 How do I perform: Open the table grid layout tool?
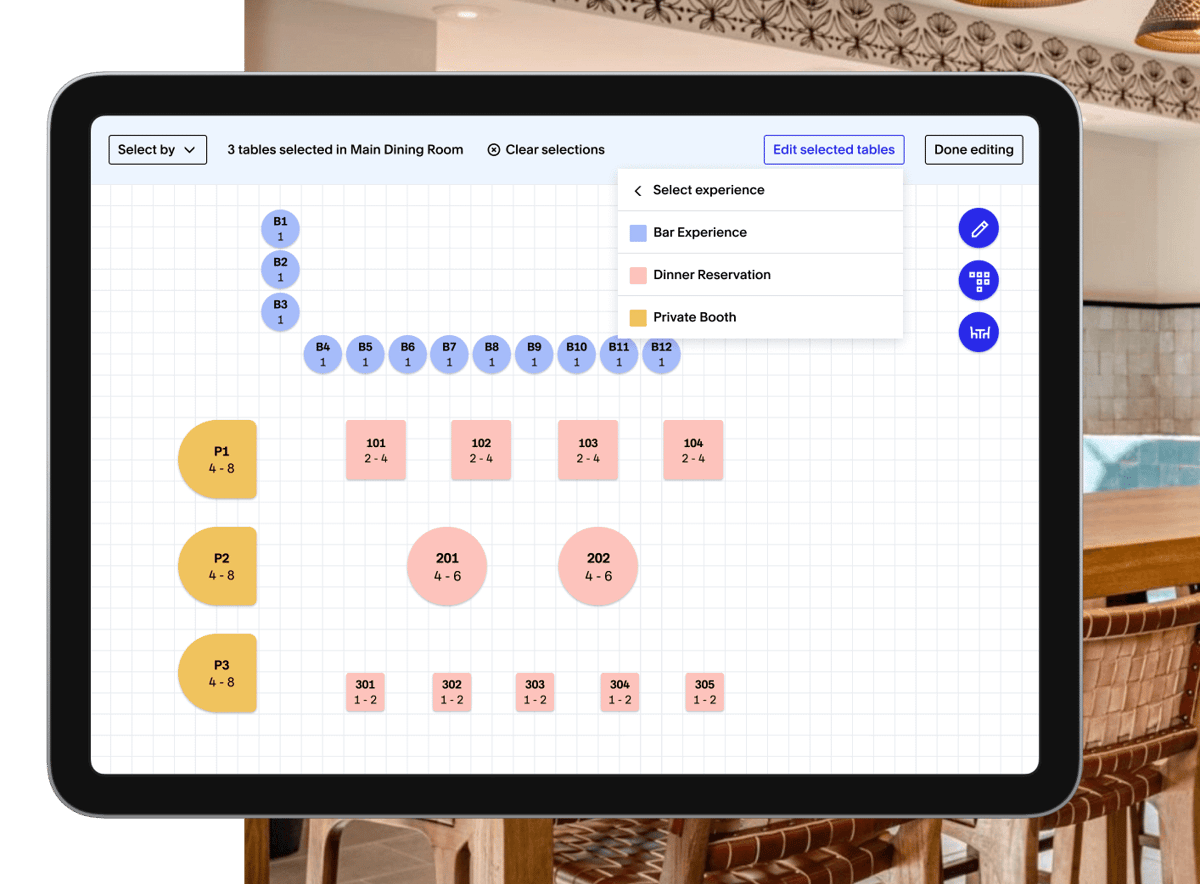[978, 280]
